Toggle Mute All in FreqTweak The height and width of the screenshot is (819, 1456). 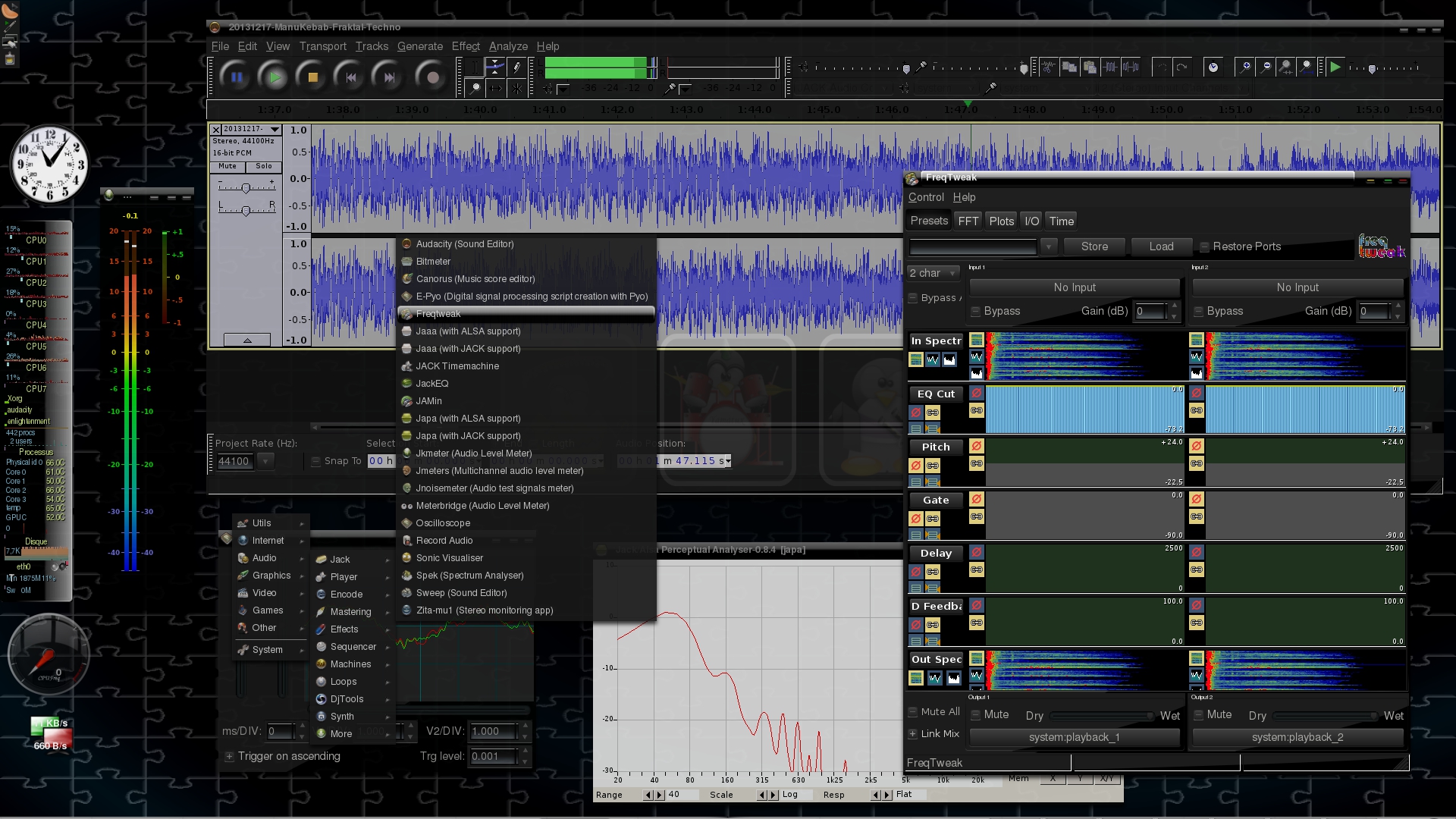pos(913,712)
